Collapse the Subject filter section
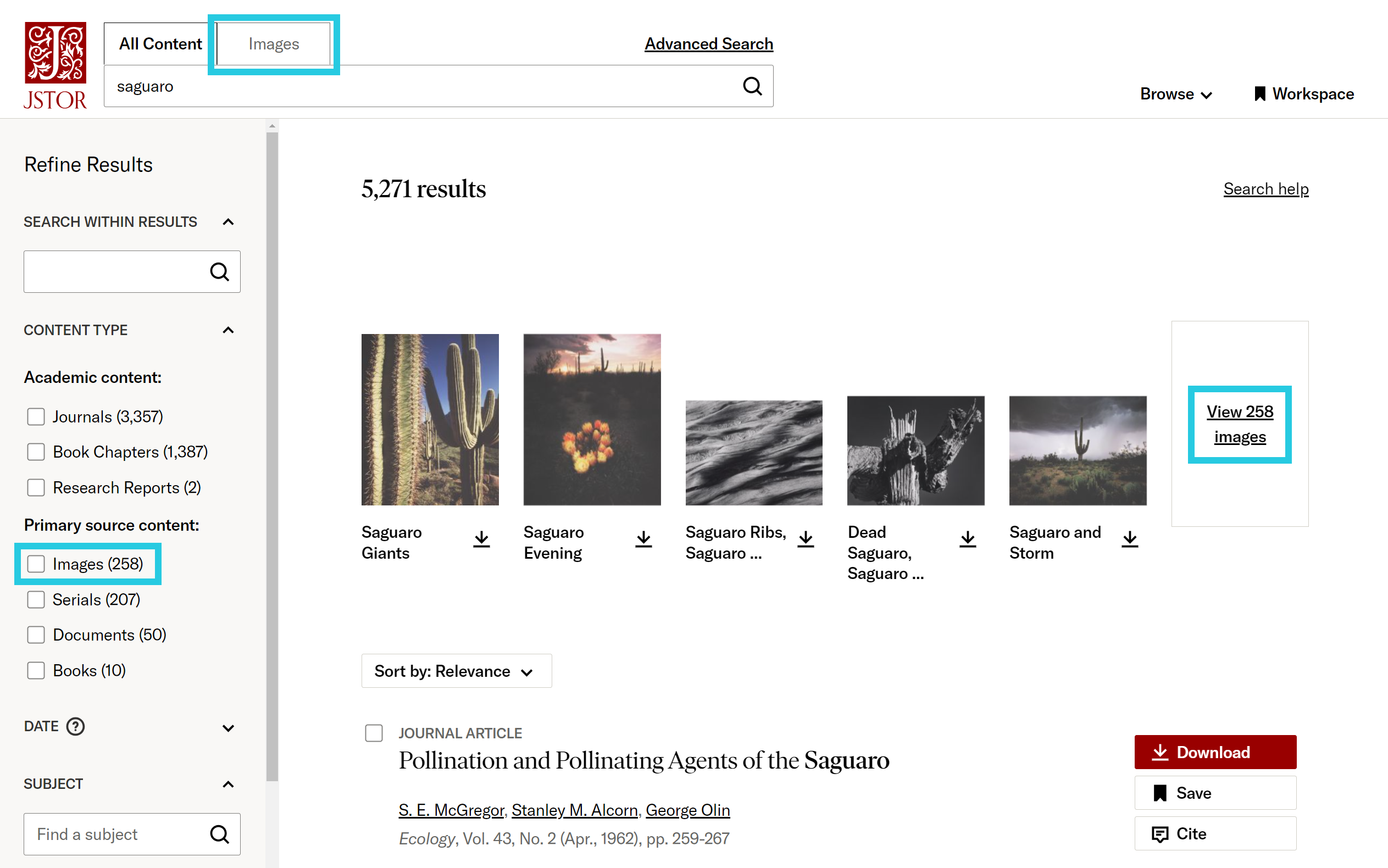This screenshot has width=1388, height=868. [x=228, y=784]
